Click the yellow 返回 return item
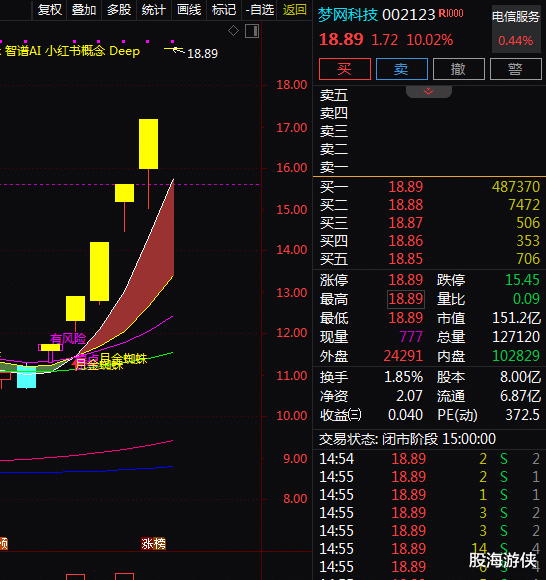Screen dimensions: 546x580 pos(294,10)
